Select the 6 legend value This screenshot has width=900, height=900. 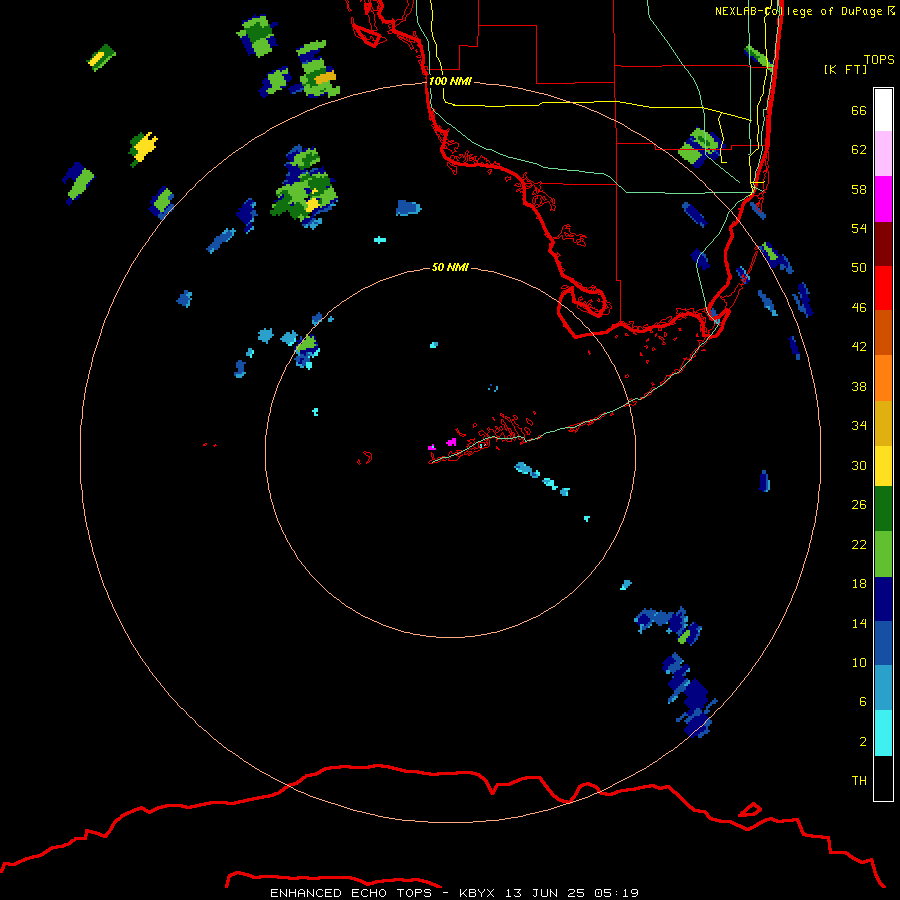pos(863,702)
